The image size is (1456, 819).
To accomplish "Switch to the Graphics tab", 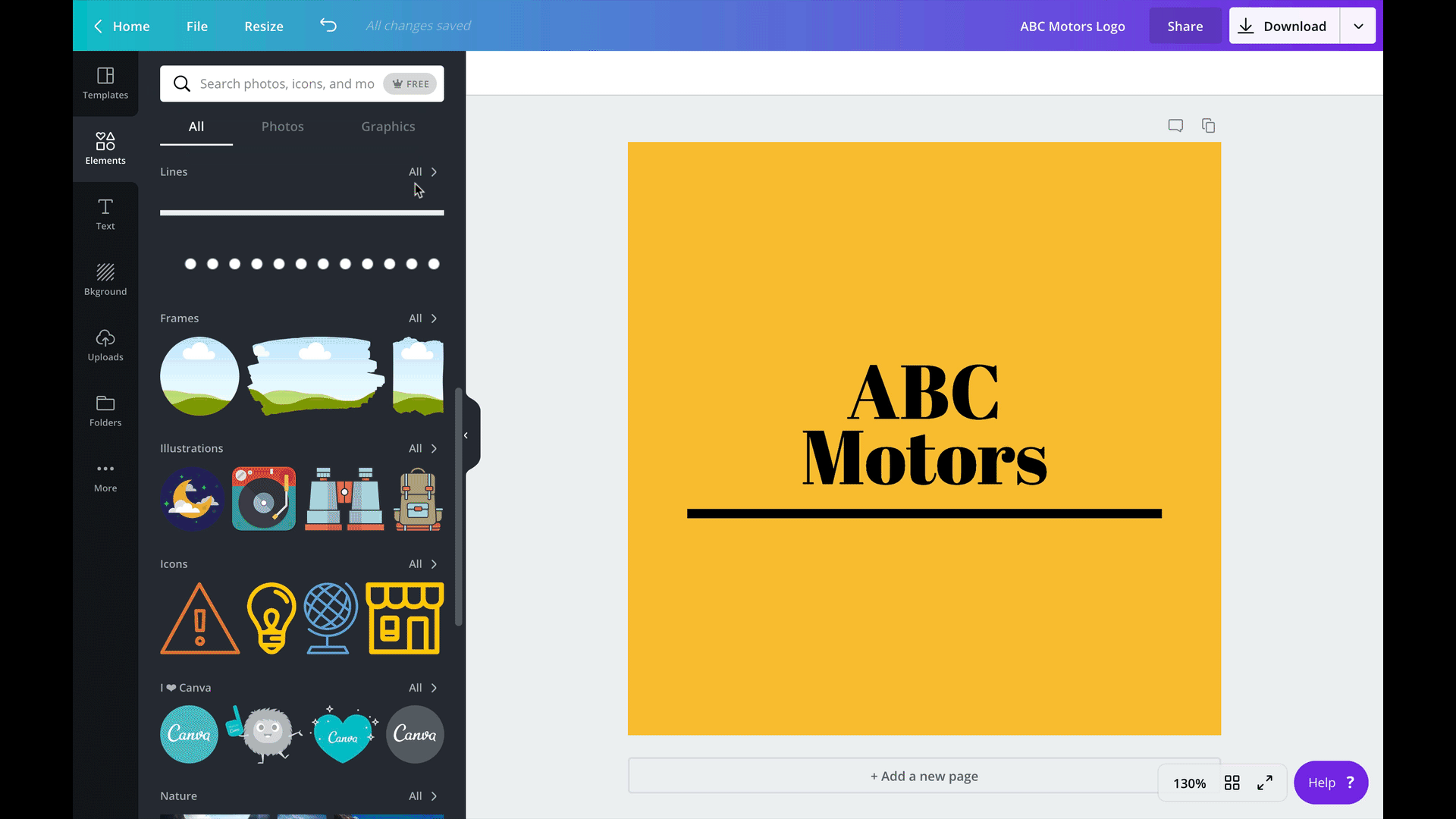I will pyautogui.click(x=388, y=126).
